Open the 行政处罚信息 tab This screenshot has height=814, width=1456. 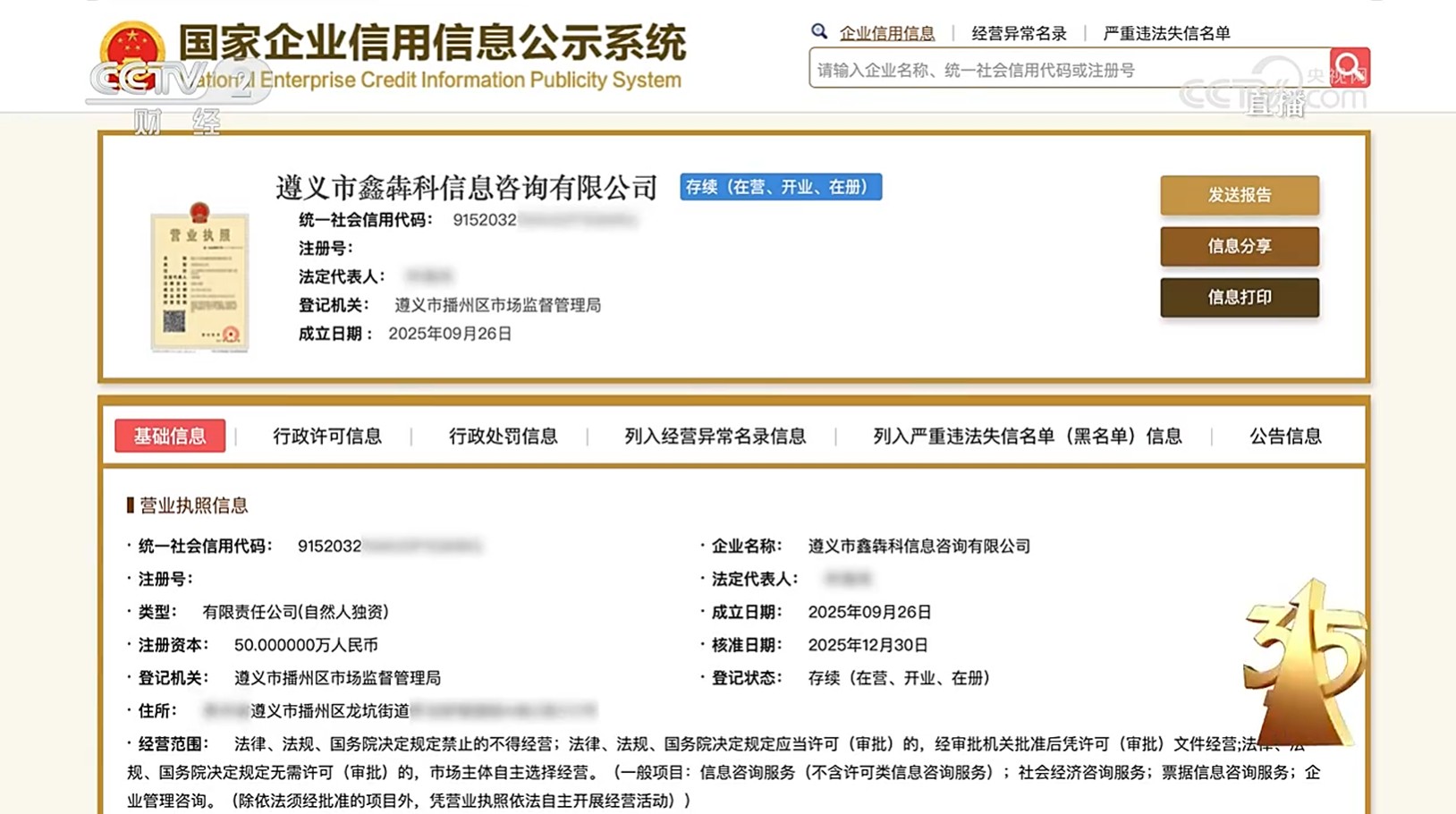click(x=503, y=436)
